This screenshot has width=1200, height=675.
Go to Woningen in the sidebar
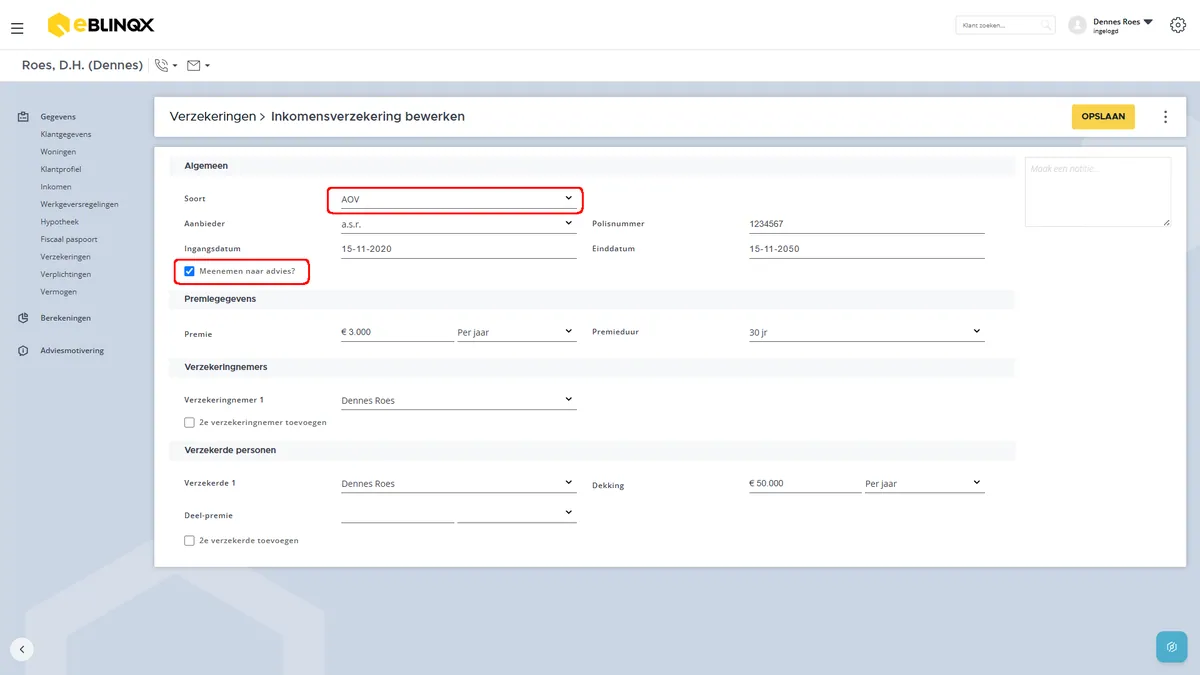(58, 152)
